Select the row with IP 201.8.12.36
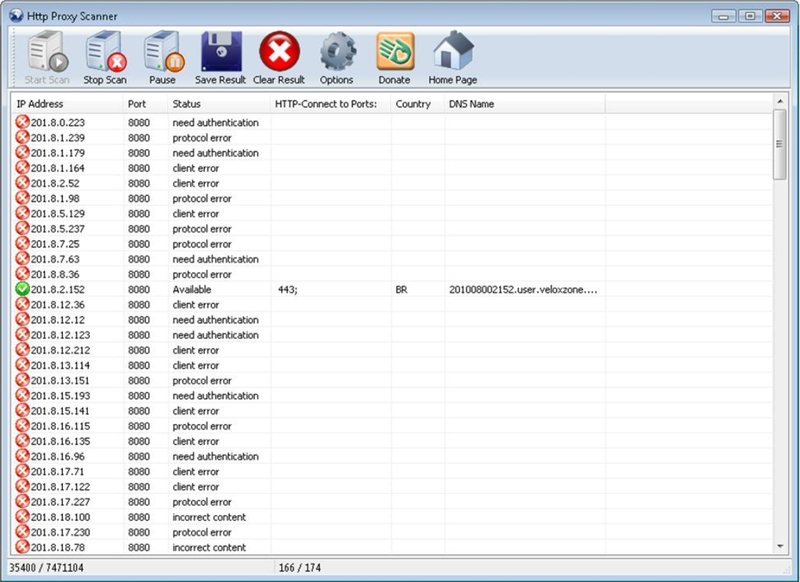Screen dimensions: 800x582 point(392,305)
